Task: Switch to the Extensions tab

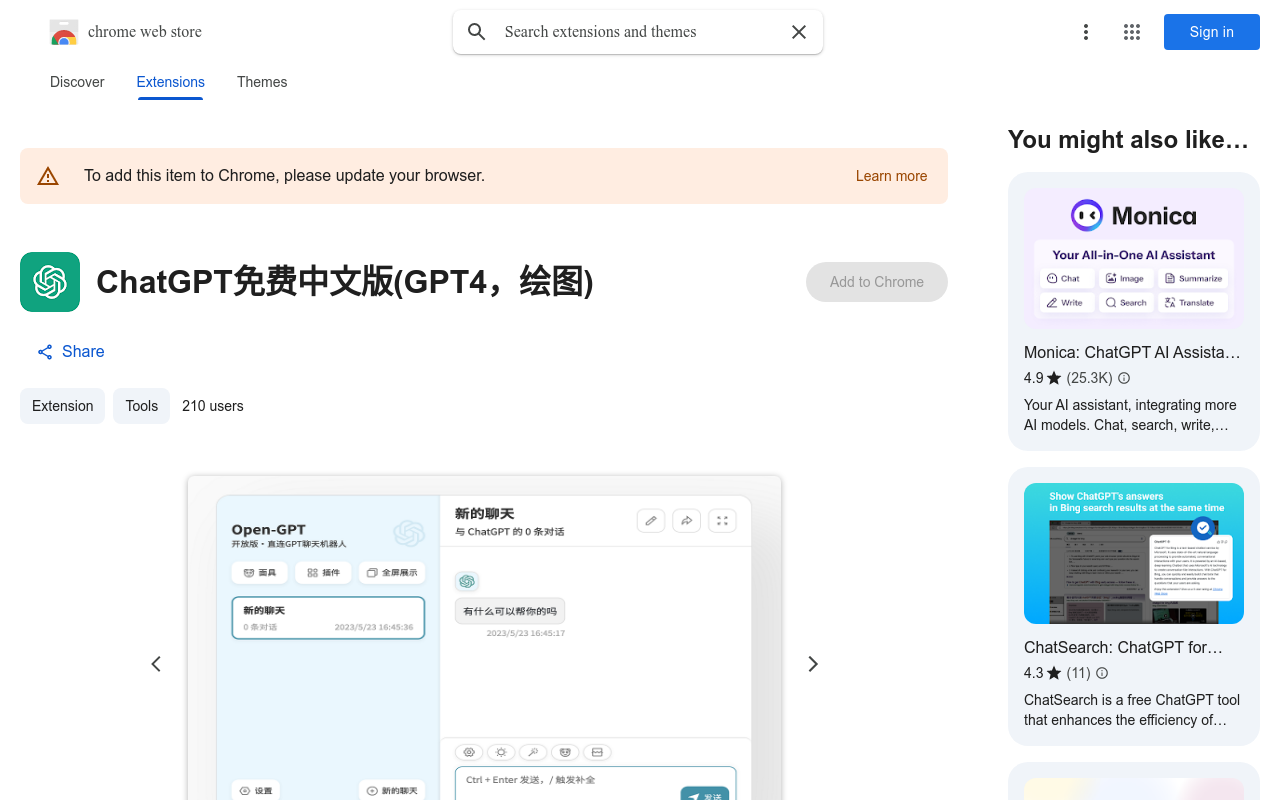Action: point(170,82)
